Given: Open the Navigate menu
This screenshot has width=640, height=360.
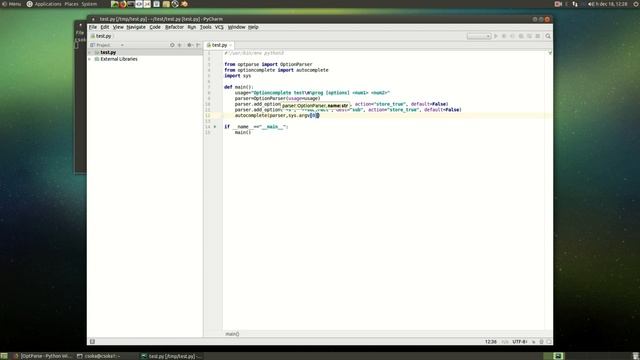Looking at the screenshot, I should (136, 27).
